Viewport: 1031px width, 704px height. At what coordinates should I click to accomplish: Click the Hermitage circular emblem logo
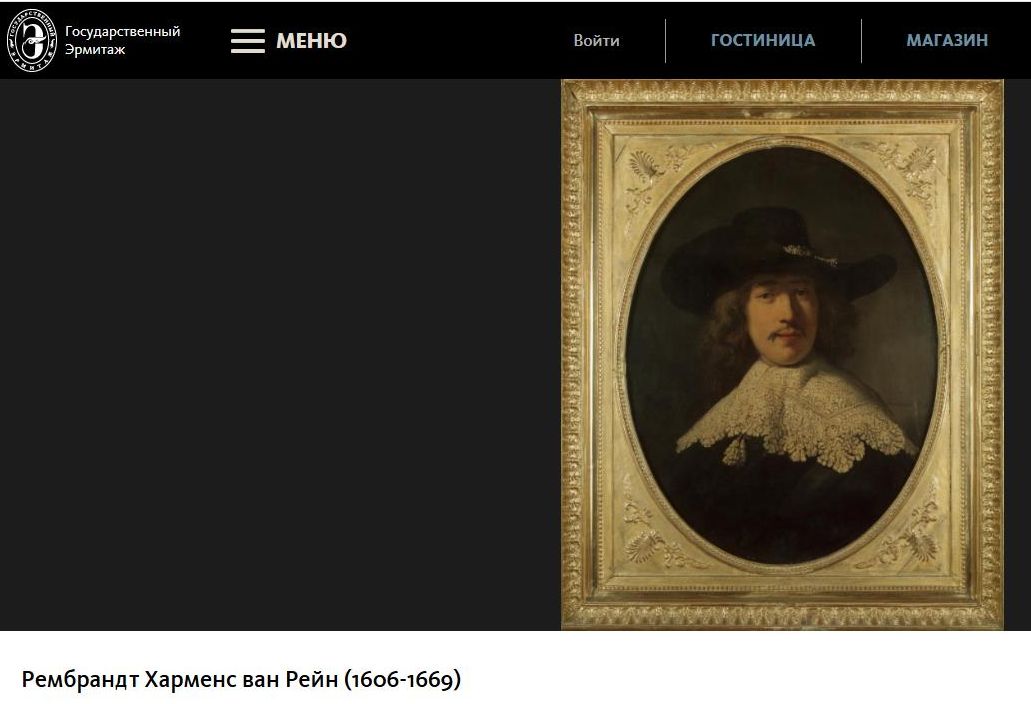coord(32,40)
